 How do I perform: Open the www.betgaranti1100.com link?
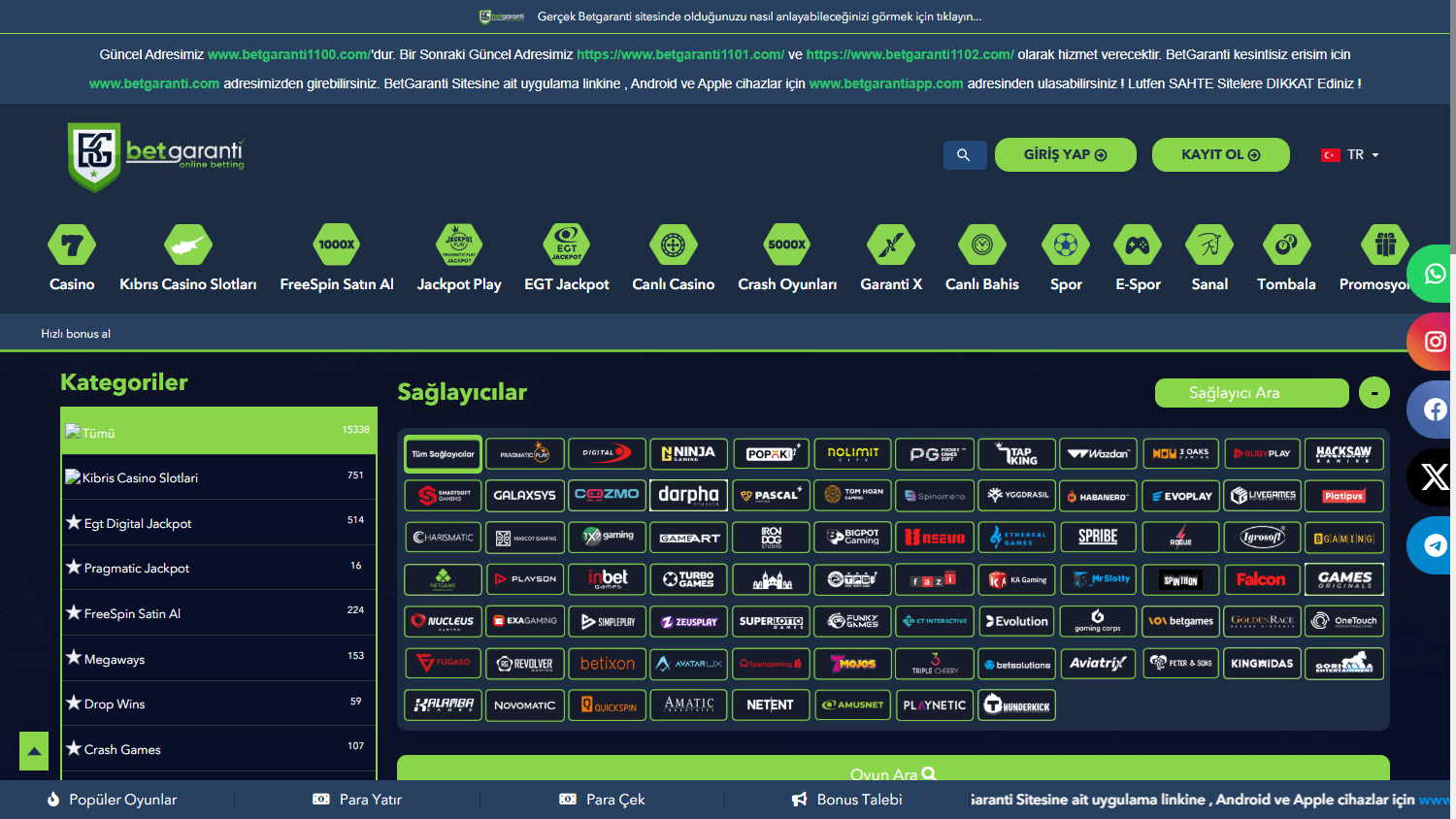[x=288, y=54]
